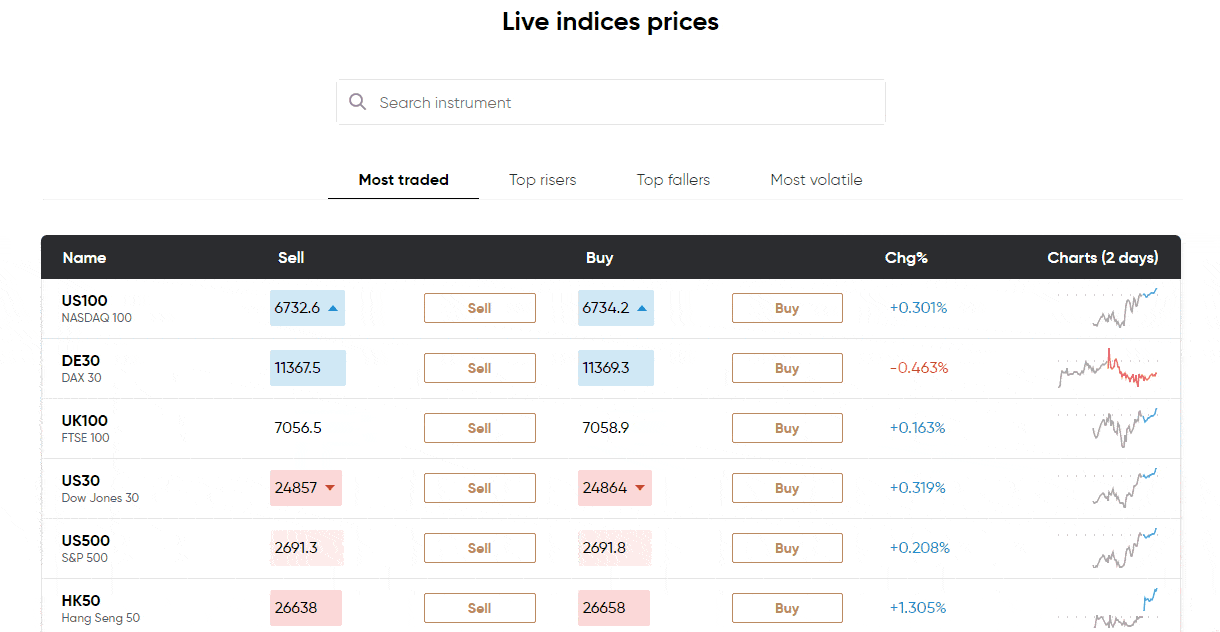Click the Chg% column header
1220x632 pixels.
pos(906,258)
